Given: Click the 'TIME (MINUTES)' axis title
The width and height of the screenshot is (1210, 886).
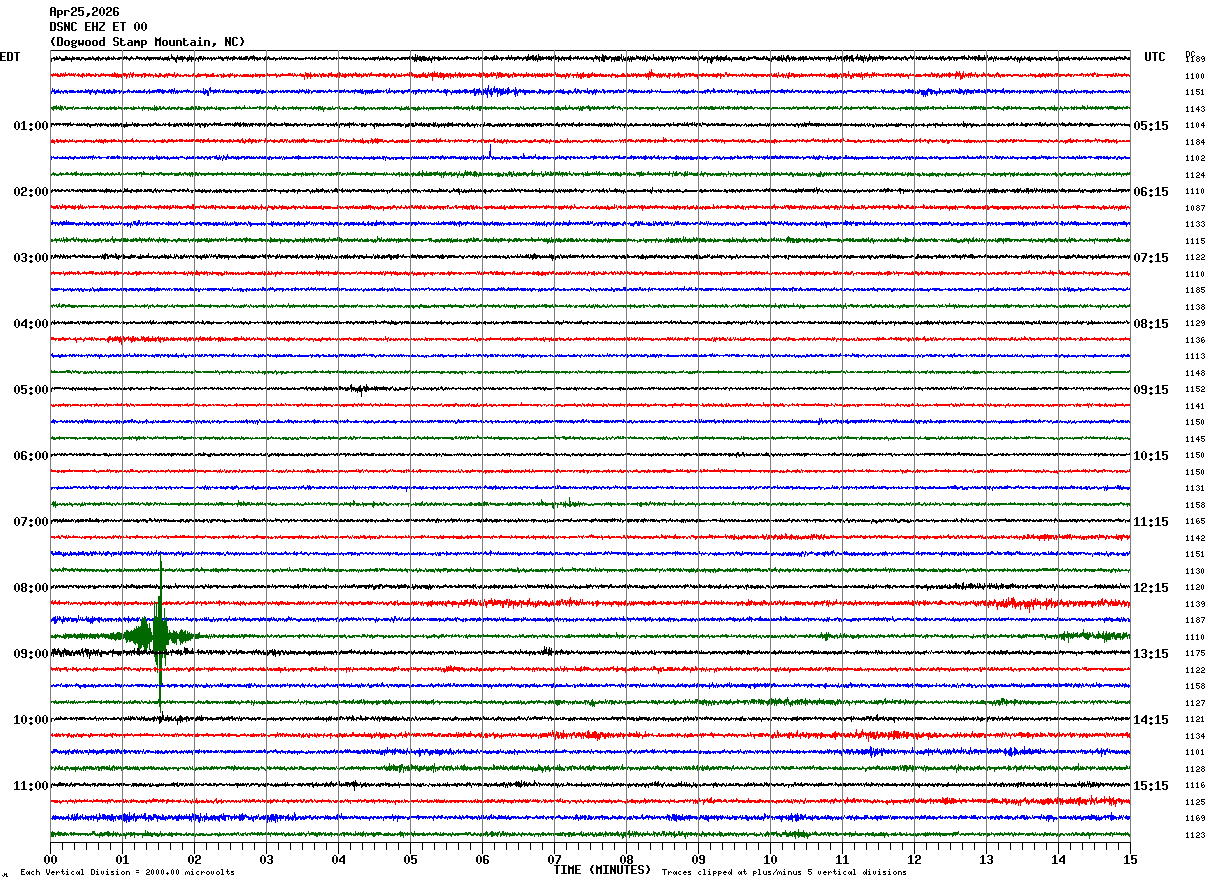Looking at the screenshot, I should (602, 870).
